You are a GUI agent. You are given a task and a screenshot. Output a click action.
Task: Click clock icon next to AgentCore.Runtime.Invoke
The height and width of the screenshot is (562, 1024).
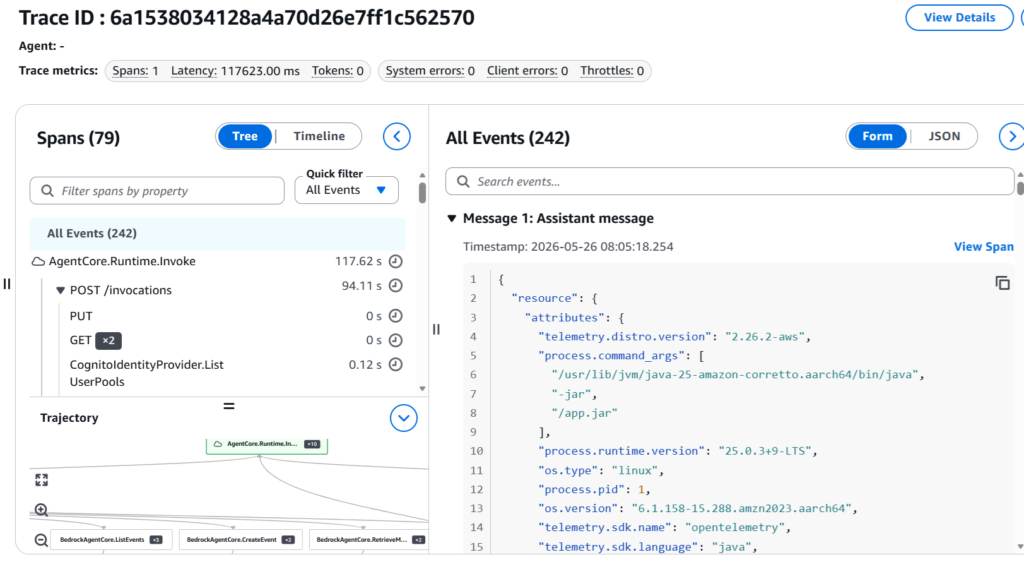[x=396, y=261]
